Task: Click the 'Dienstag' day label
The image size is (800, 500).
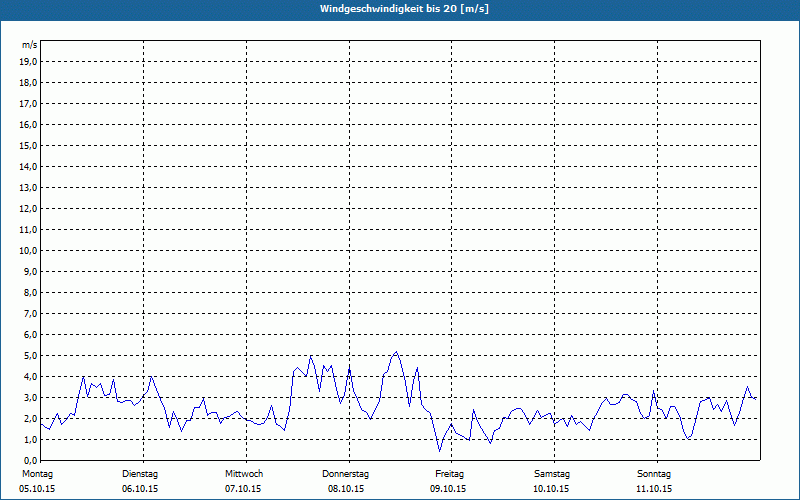Action: click(140, 474)
